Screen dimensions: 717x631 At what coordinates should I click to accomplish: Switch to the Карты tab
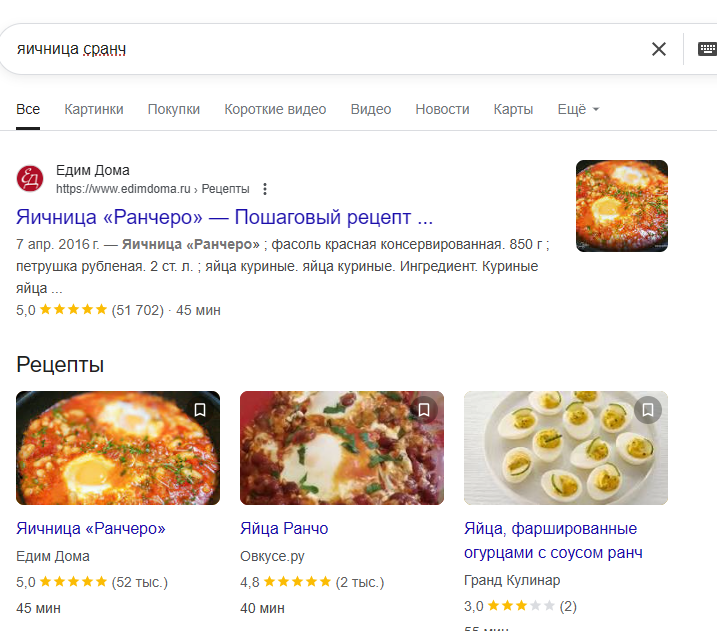(513, 109)
